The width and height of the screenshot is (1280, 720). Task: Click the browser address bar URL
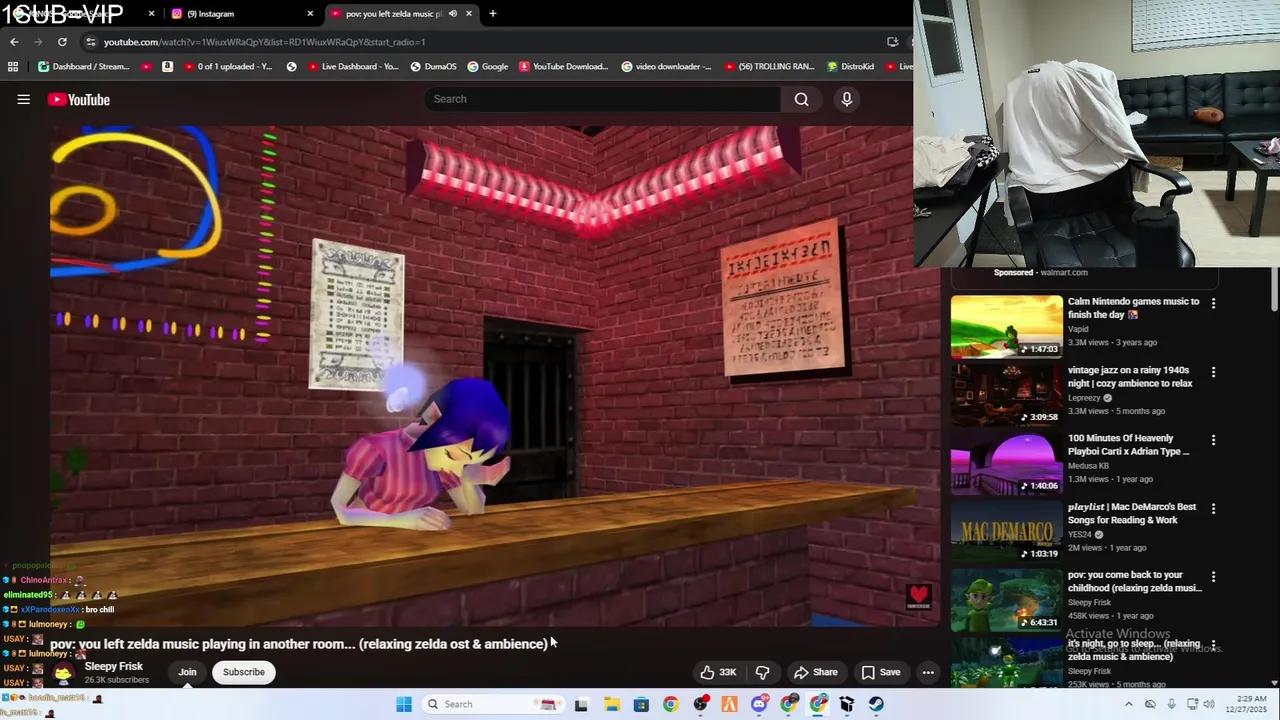264,42
